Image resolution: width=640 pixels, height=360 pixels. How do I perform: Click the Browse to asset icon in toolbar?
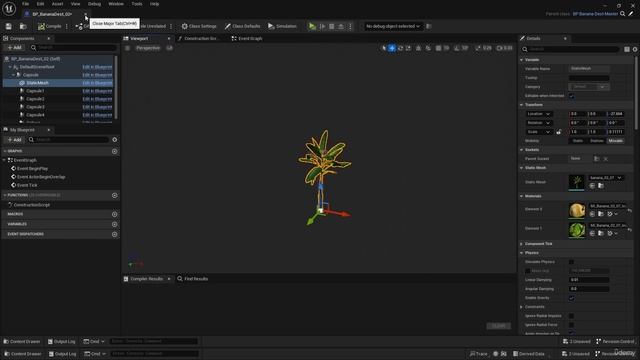[23, 26]
